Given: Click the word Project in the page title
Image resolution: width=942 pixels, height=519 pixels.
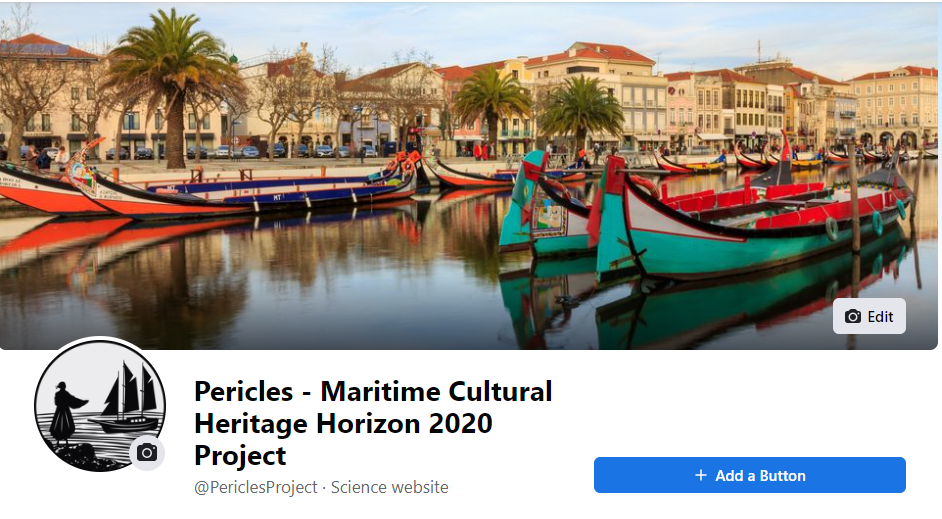Looking at the screenshot, I should tap(240, 456).
